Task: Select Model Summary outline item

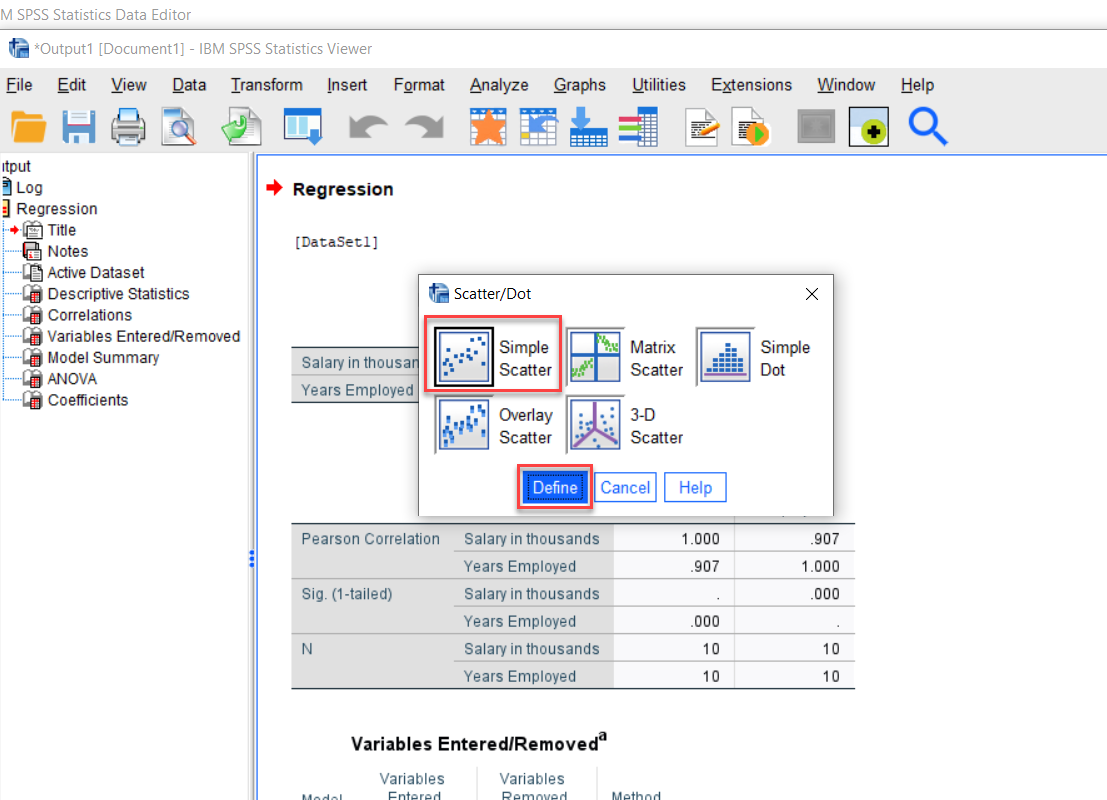Action: point(103,357)
